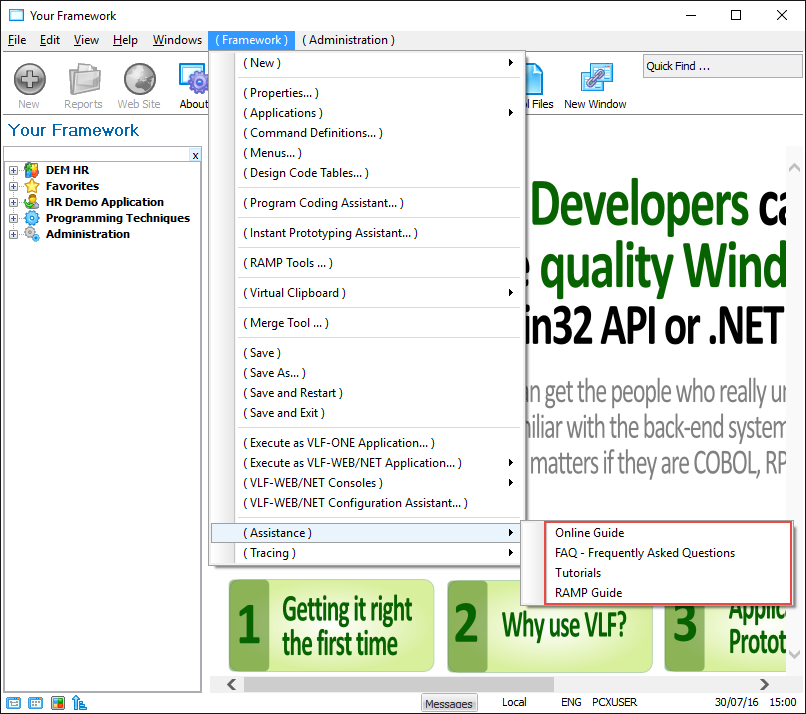Viewport: 806px width, 714px height.
Task: Click the horizontal scrollbar left arrow
Action: click(232, 684)
